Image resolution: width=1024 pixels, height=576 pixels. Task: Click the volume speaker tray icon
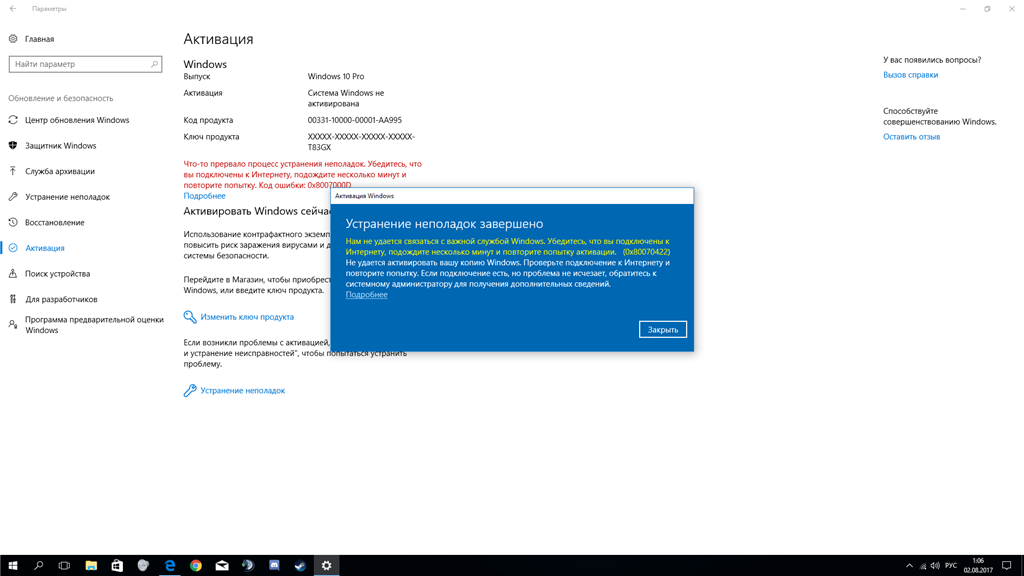coord(935,566)
